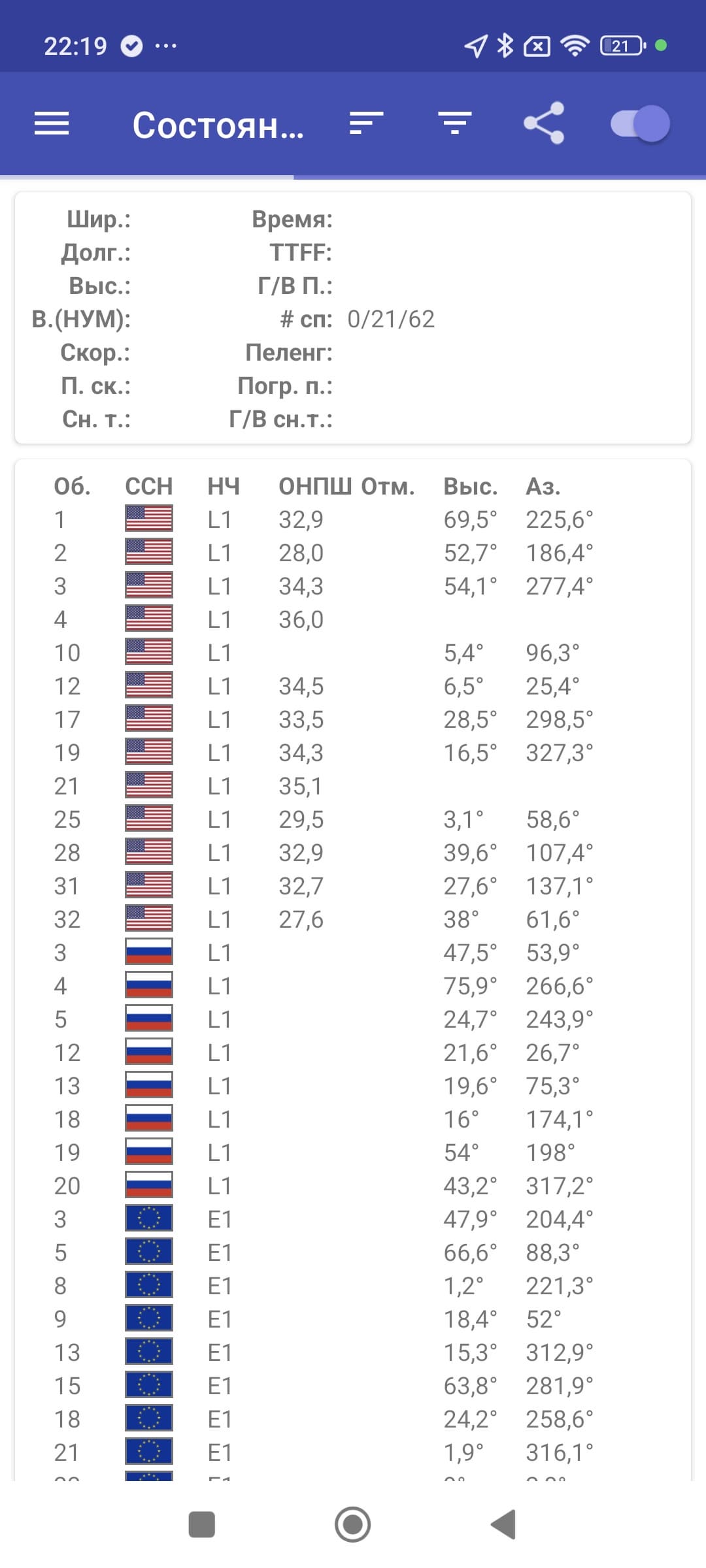This screenshot has height=1568, width=706.
Task: Tap the US flag for satellite 1
Action: pos(149,519)
